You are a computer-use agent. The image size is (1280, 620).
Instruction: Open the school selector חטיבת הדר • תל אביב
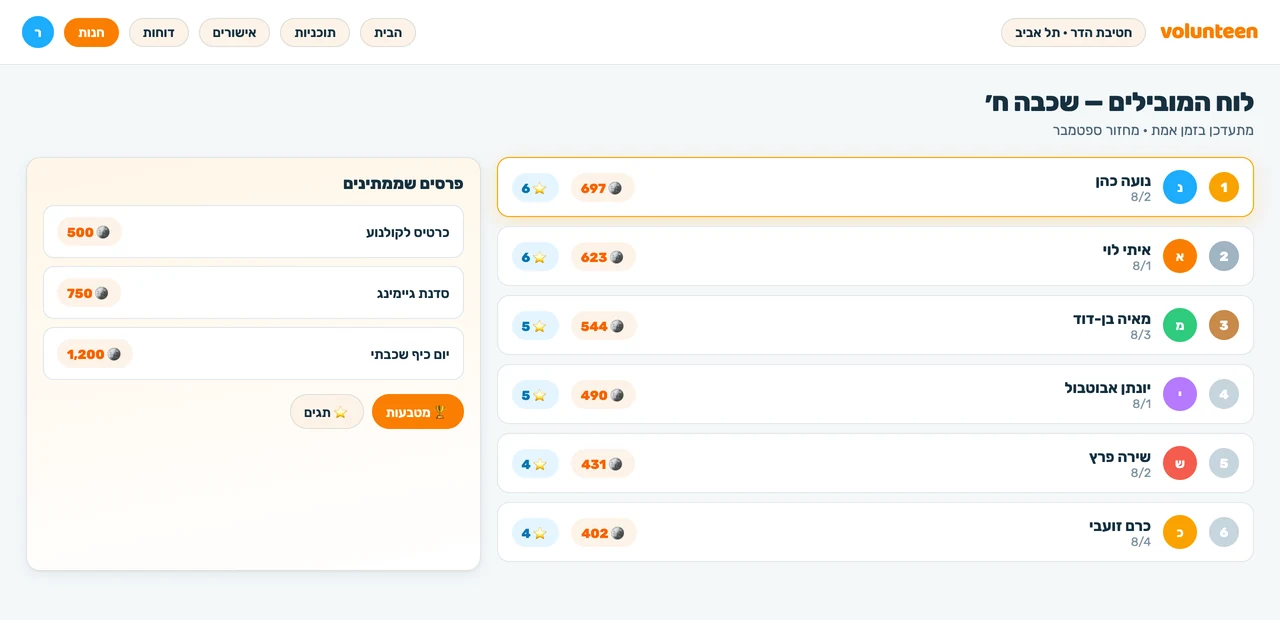[x=1073, y=32]
